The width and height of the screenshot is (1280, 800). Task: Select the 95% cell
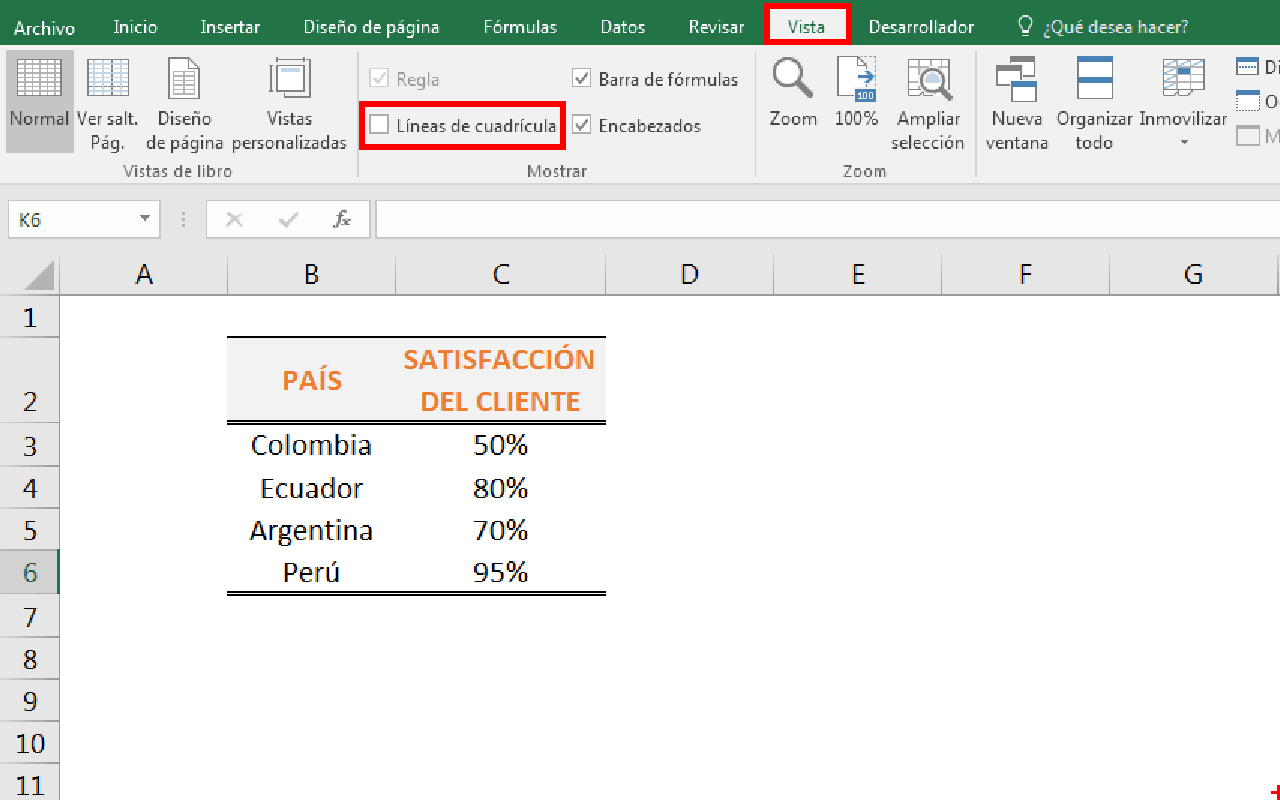click(x=501, y=572)
